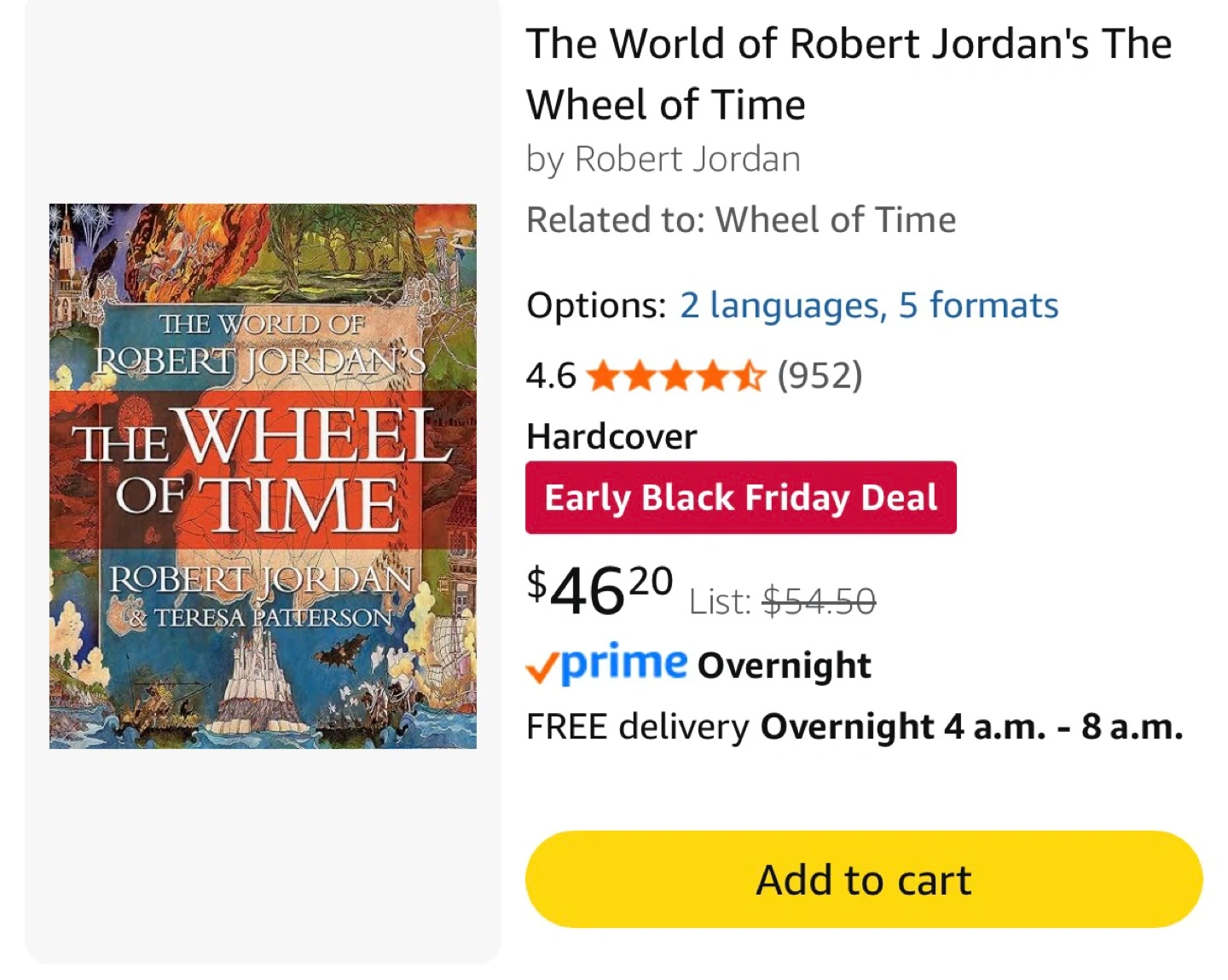This screenshot has height=980, width=1228.
Task: Click the $46.20 price
Action: 600,590
